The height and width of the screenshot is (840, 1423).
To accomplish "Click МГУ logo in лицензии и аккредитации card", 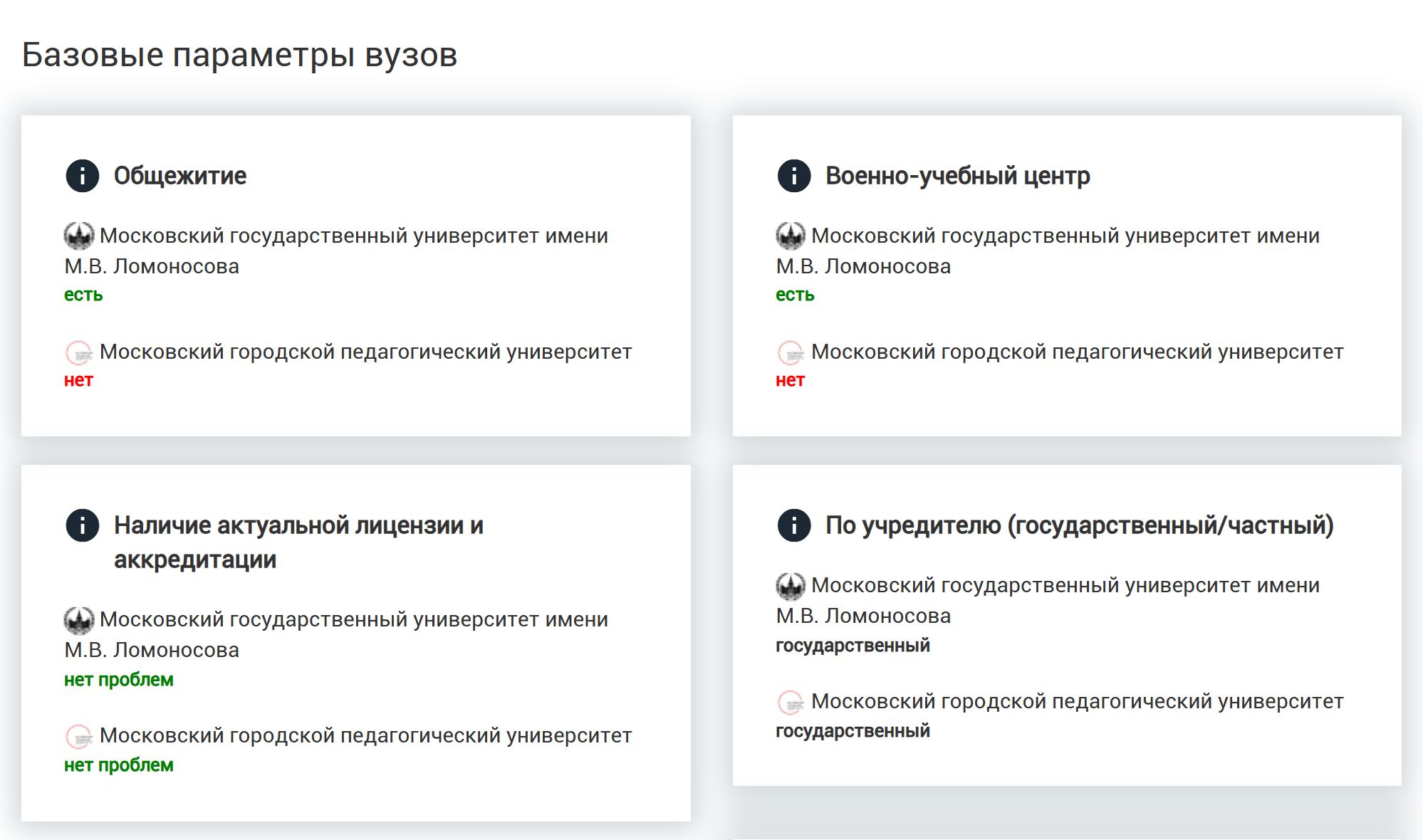I will click(79, 619).
